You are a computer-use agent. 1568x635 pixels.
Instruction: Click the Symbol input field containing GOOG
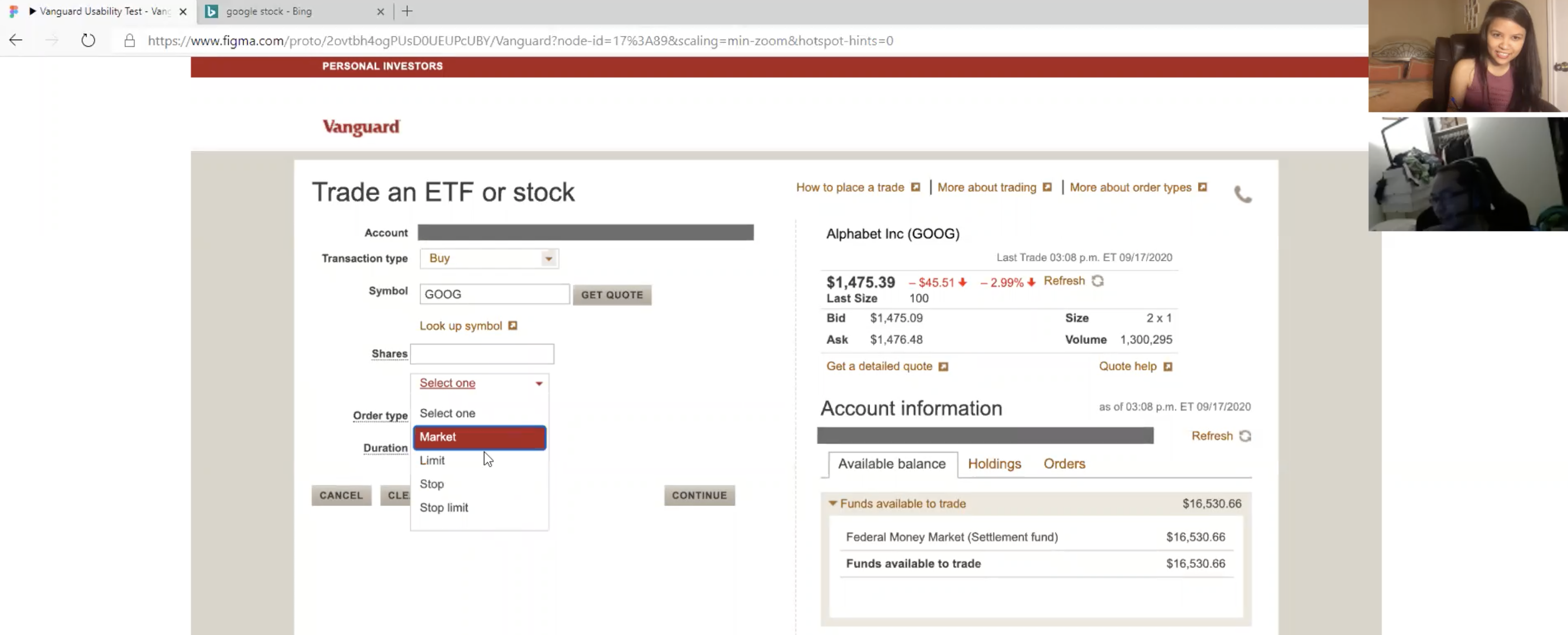click(494, 294)
